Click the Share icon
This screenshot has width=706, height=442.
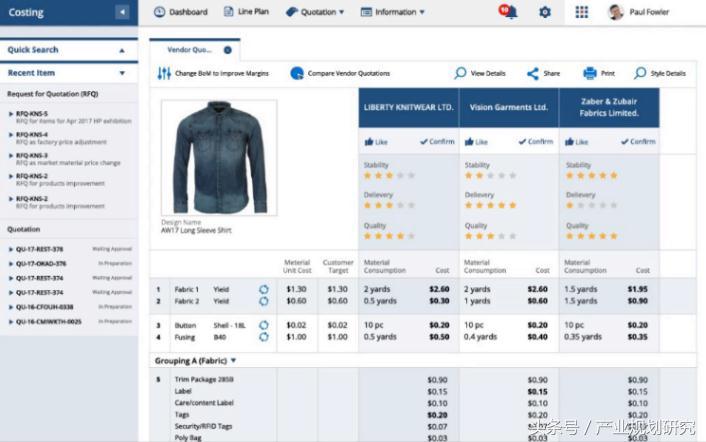tap(533, 73)
